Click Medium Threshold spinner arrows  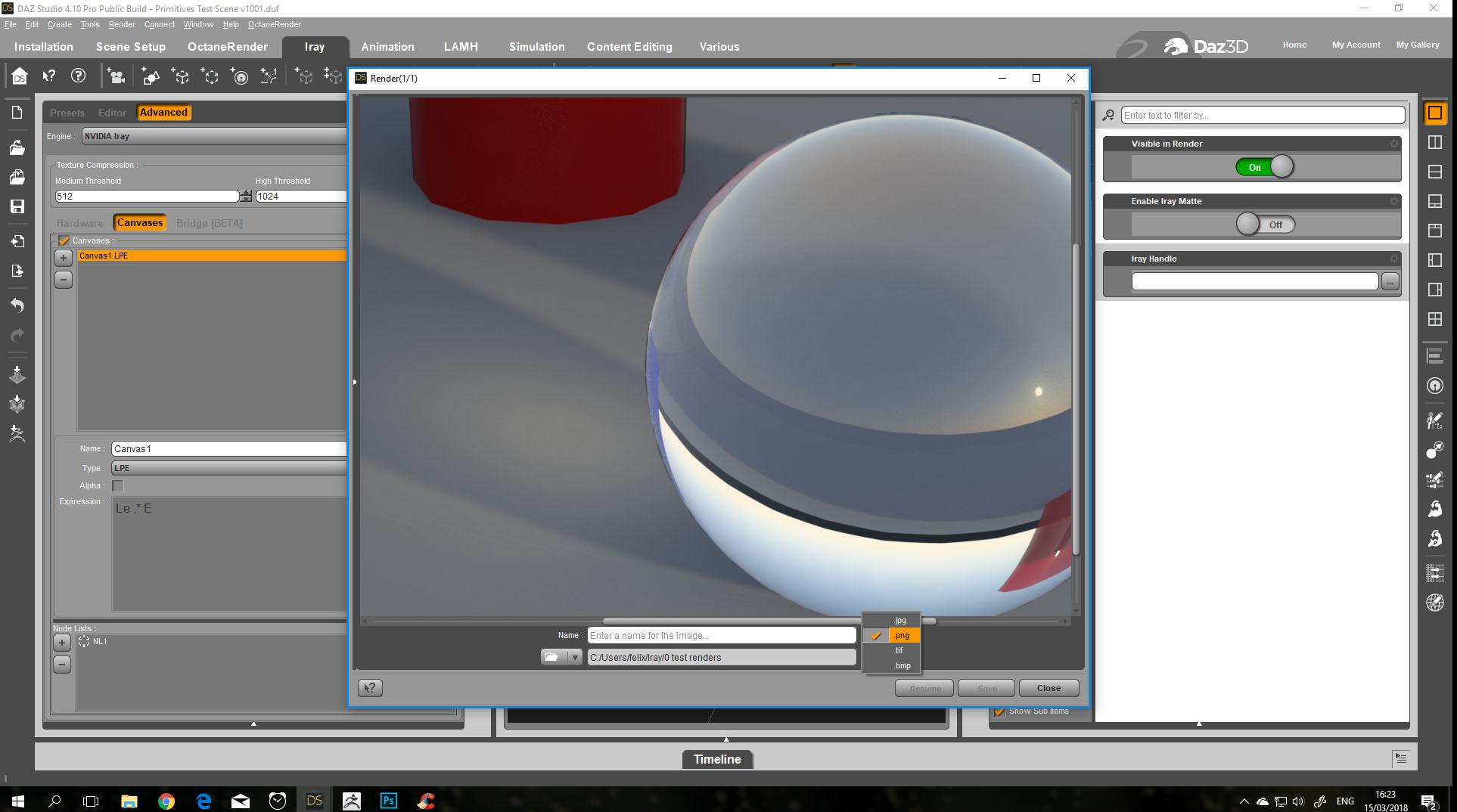245,196
